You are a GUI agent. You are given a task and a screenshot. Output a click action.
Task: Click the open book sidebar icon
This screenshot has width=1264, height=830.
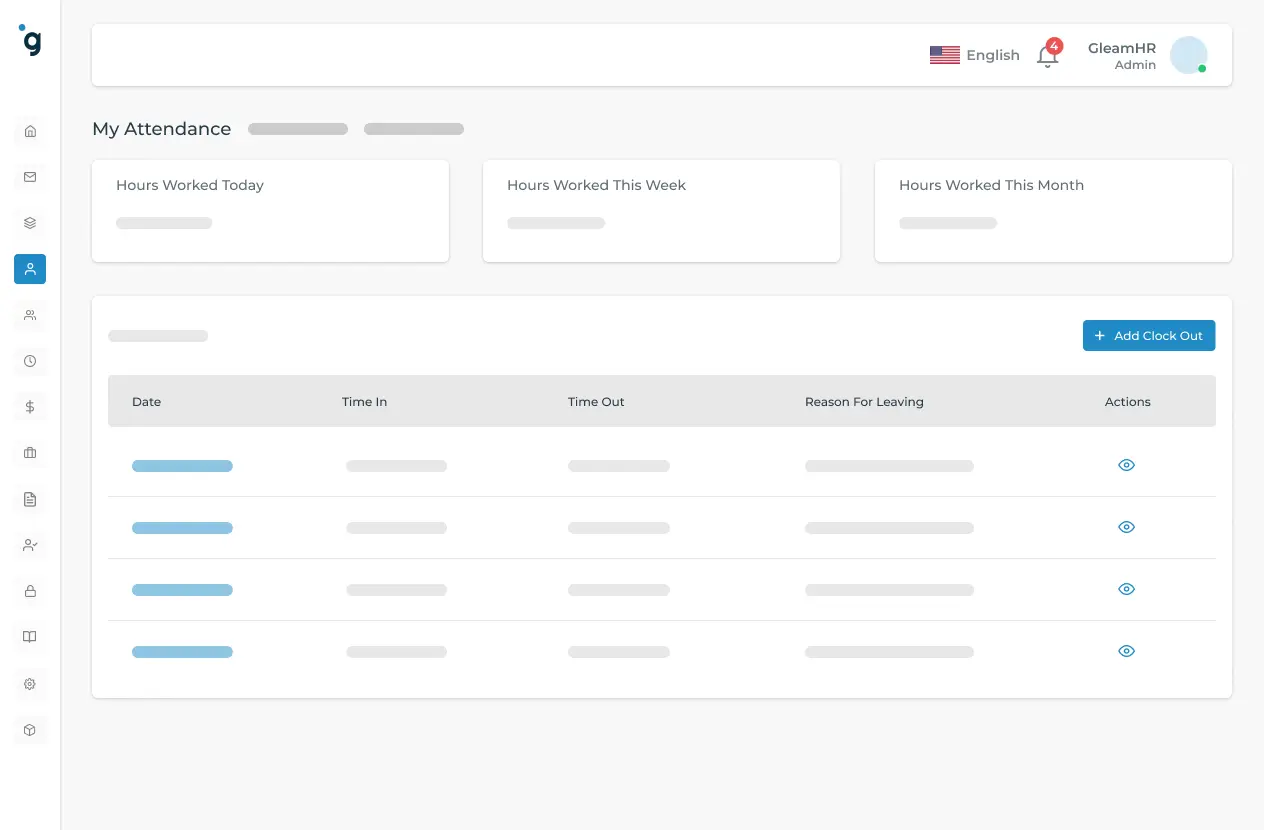point(30,637)
